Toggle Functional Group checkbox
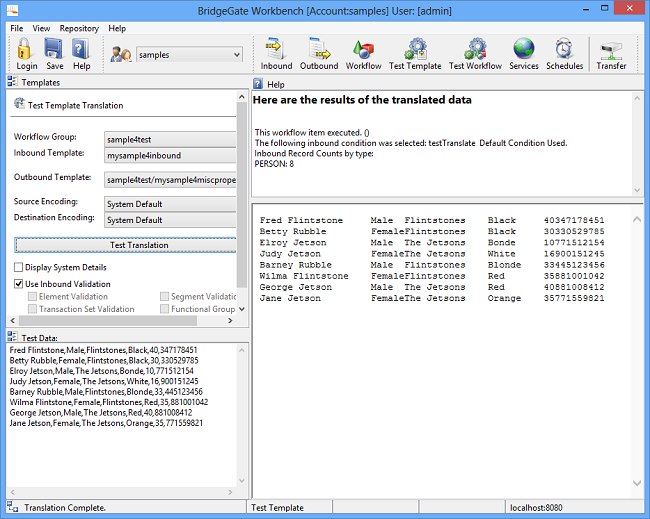Image resolution: width=650 pixels, height=519 pixels. 165,309
